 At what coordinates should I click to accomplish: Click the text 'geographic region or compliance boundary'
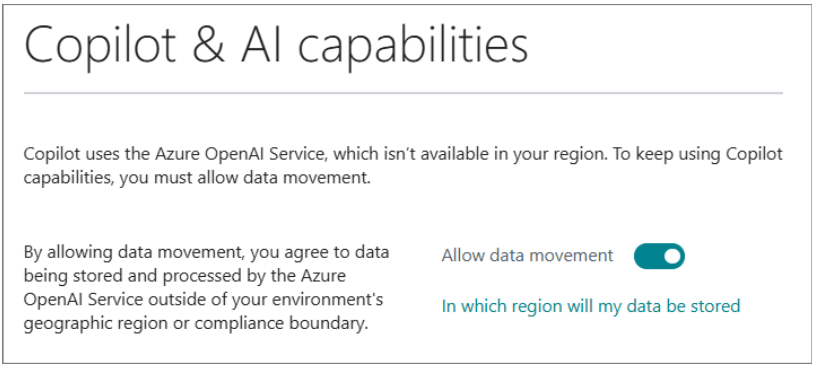(x=200, y=323)
